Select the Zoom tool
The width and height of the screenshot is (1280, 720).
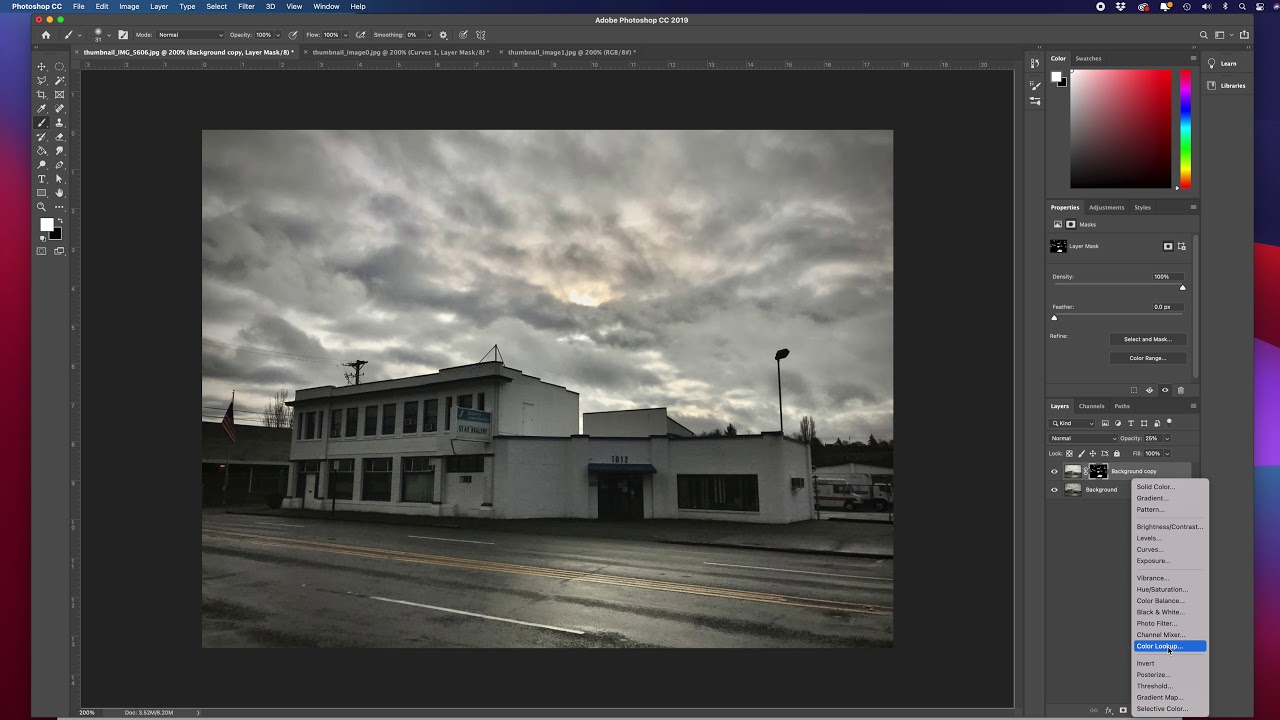coord(41,206)
